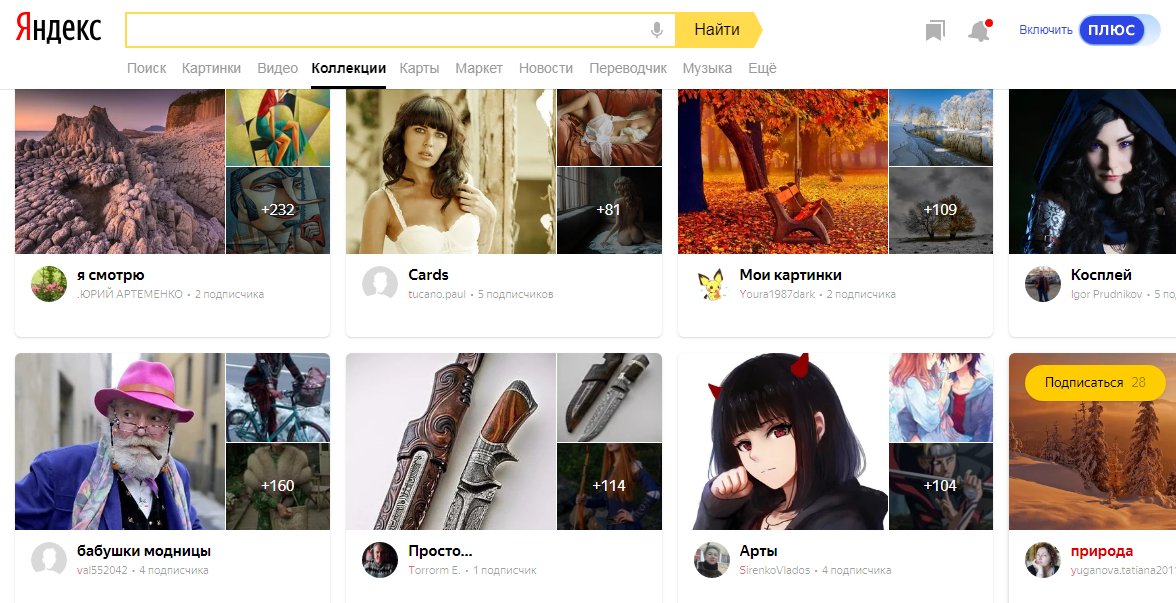Open the autumn park bench thumbnail
1176x603 pixels.
[782, 171]
